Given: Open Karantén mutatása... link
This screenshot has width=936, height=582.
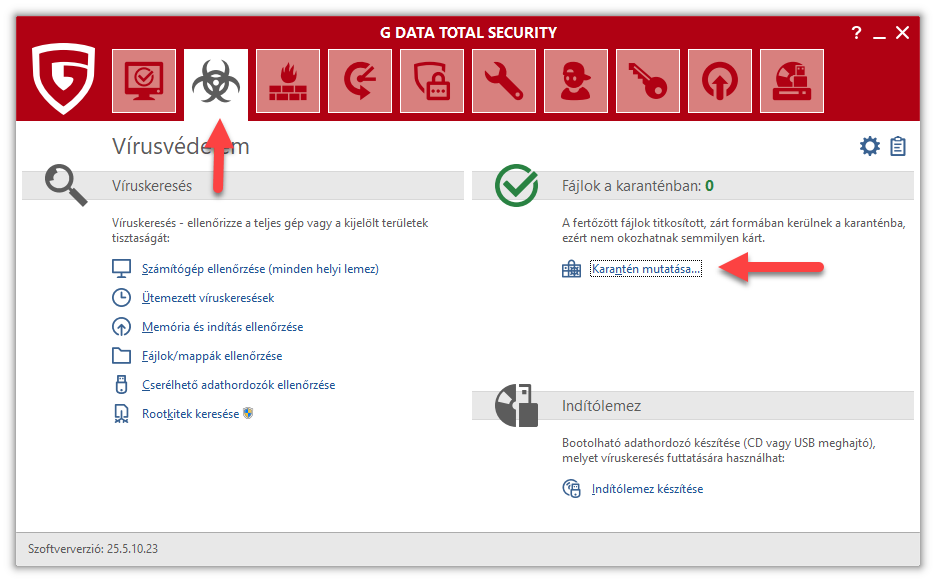Looking at the screenshot, I should click(646, 269).
